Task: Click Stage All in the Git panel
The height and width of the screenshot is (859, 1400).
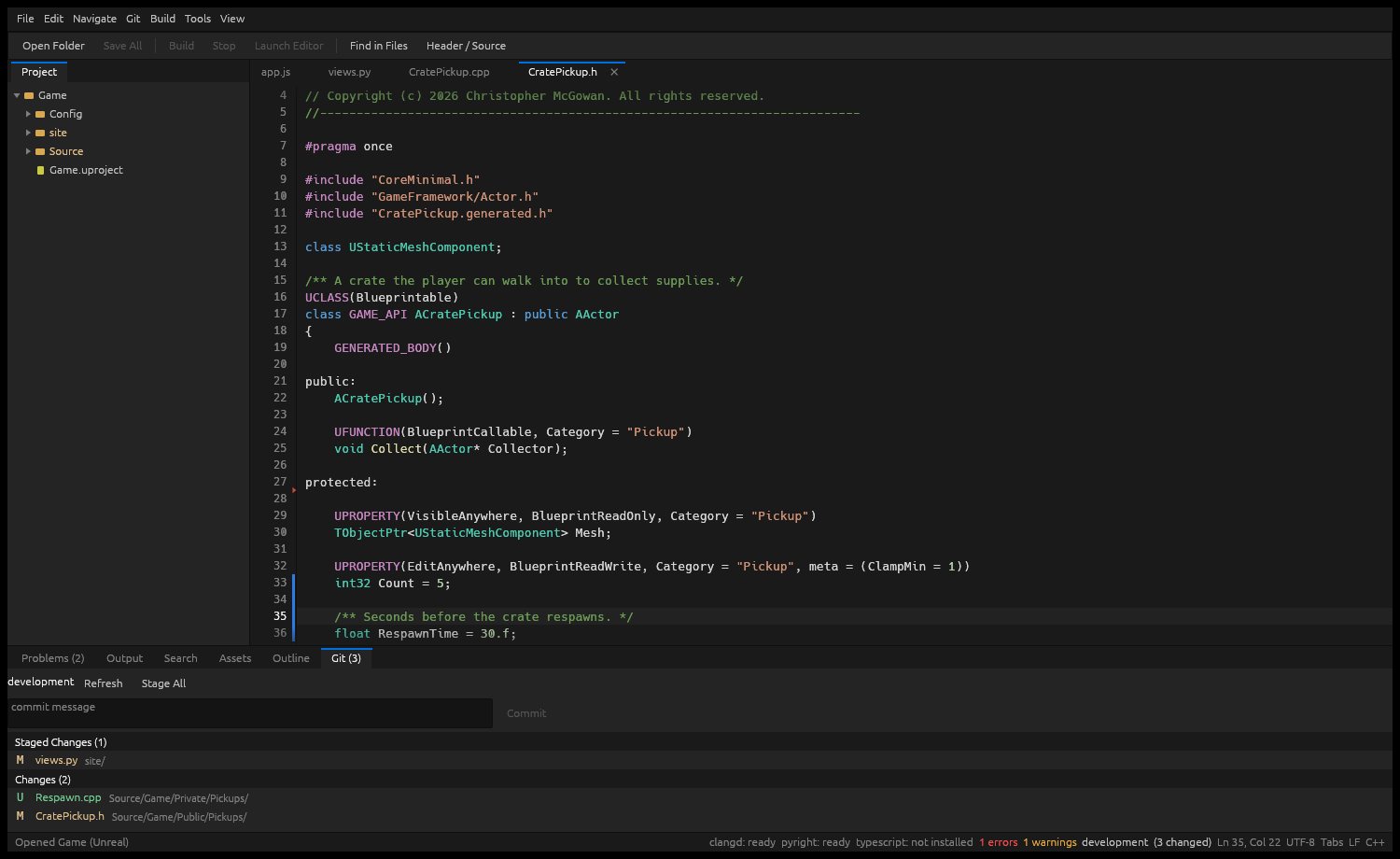Action: click(x=164, y=683)
